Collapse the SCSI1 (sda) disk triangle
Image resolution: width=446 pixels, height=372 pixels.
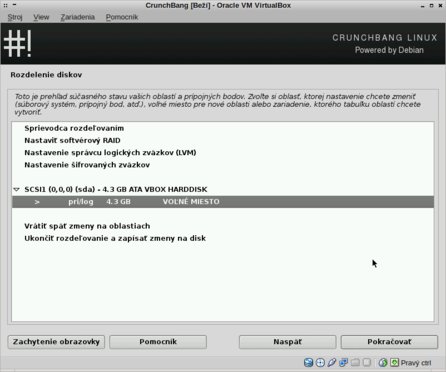click(x=16, y=189)
